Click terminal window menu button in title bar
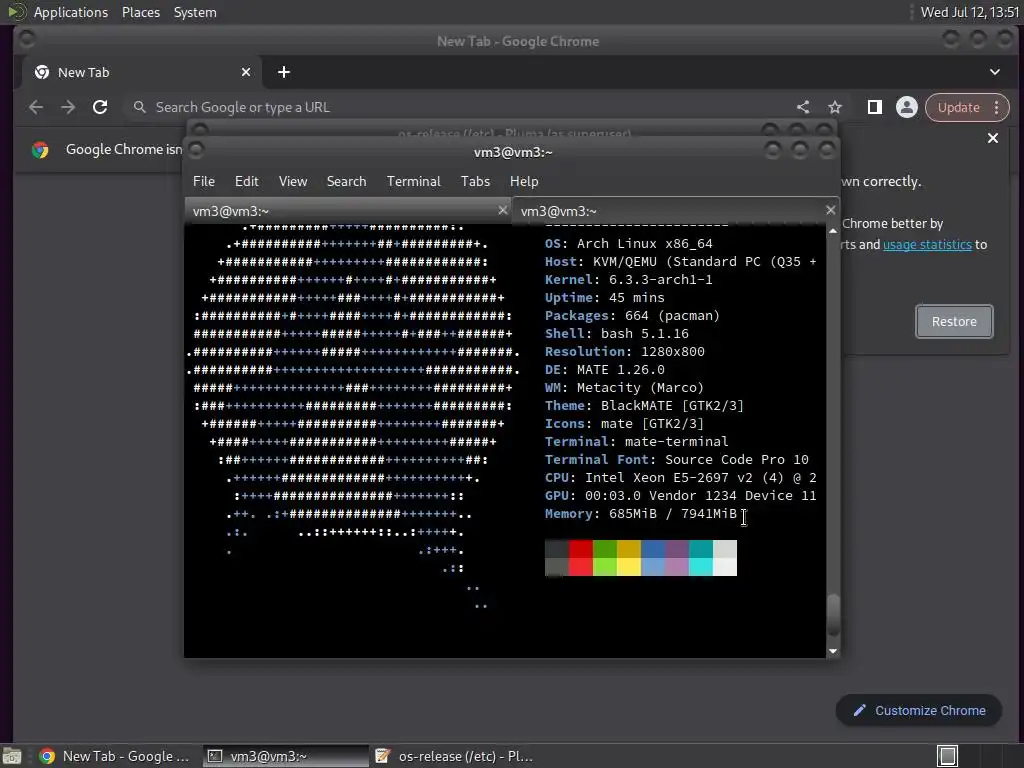1024x768 pixels. (x=196, y=151)
